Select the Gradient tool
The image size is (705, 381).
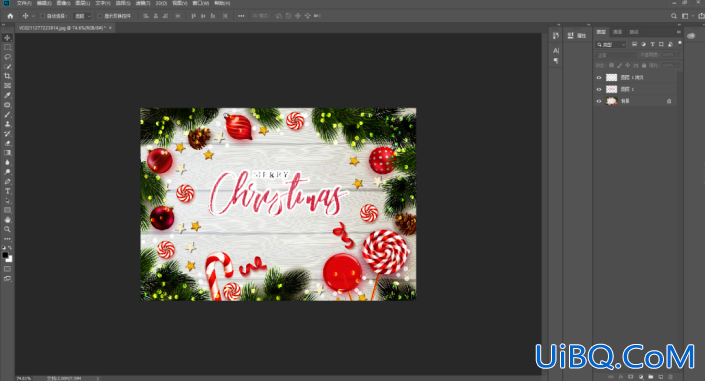point(7,153)
